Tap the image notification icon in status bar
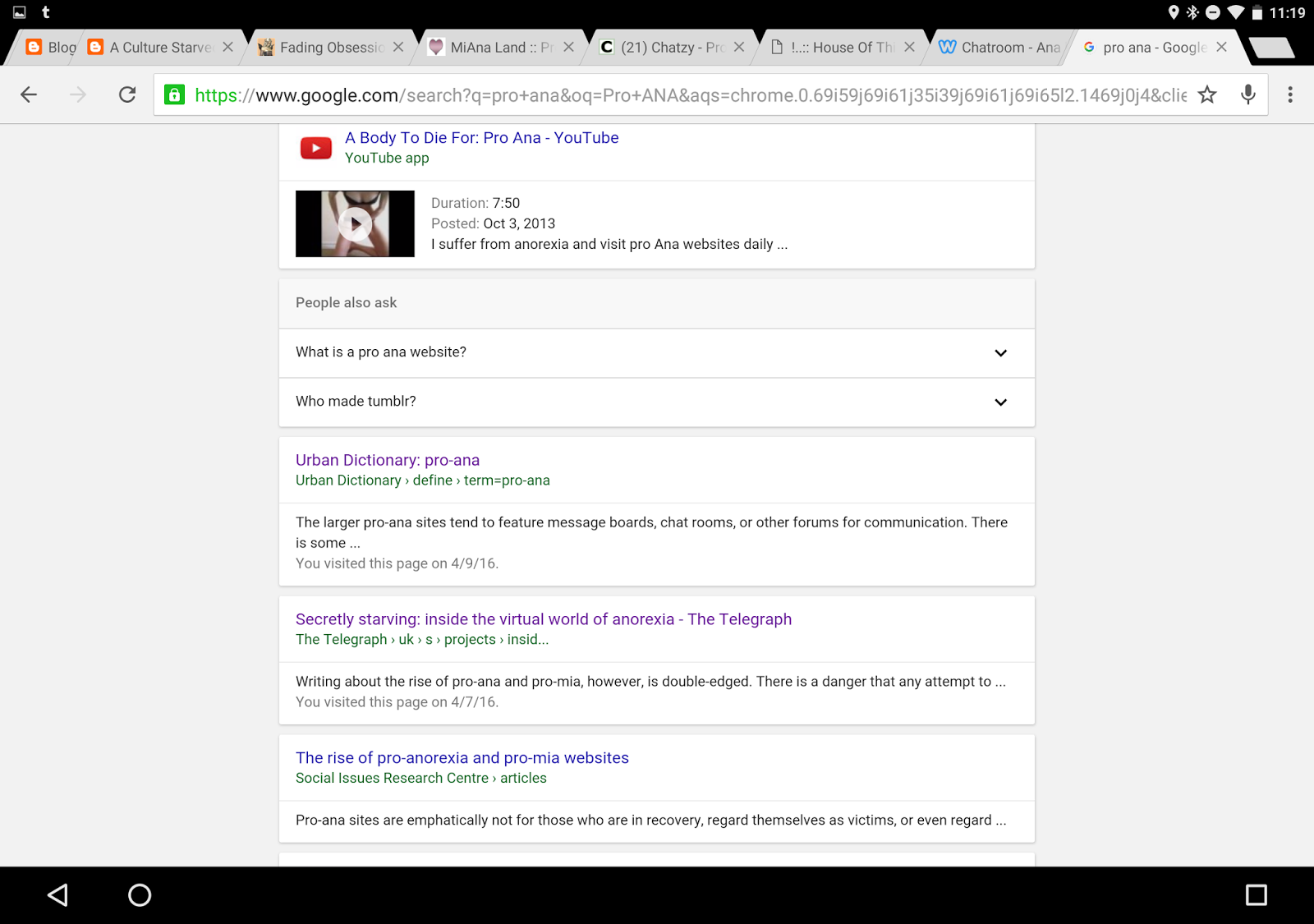 pyautogui.click(x=19, y=12)
